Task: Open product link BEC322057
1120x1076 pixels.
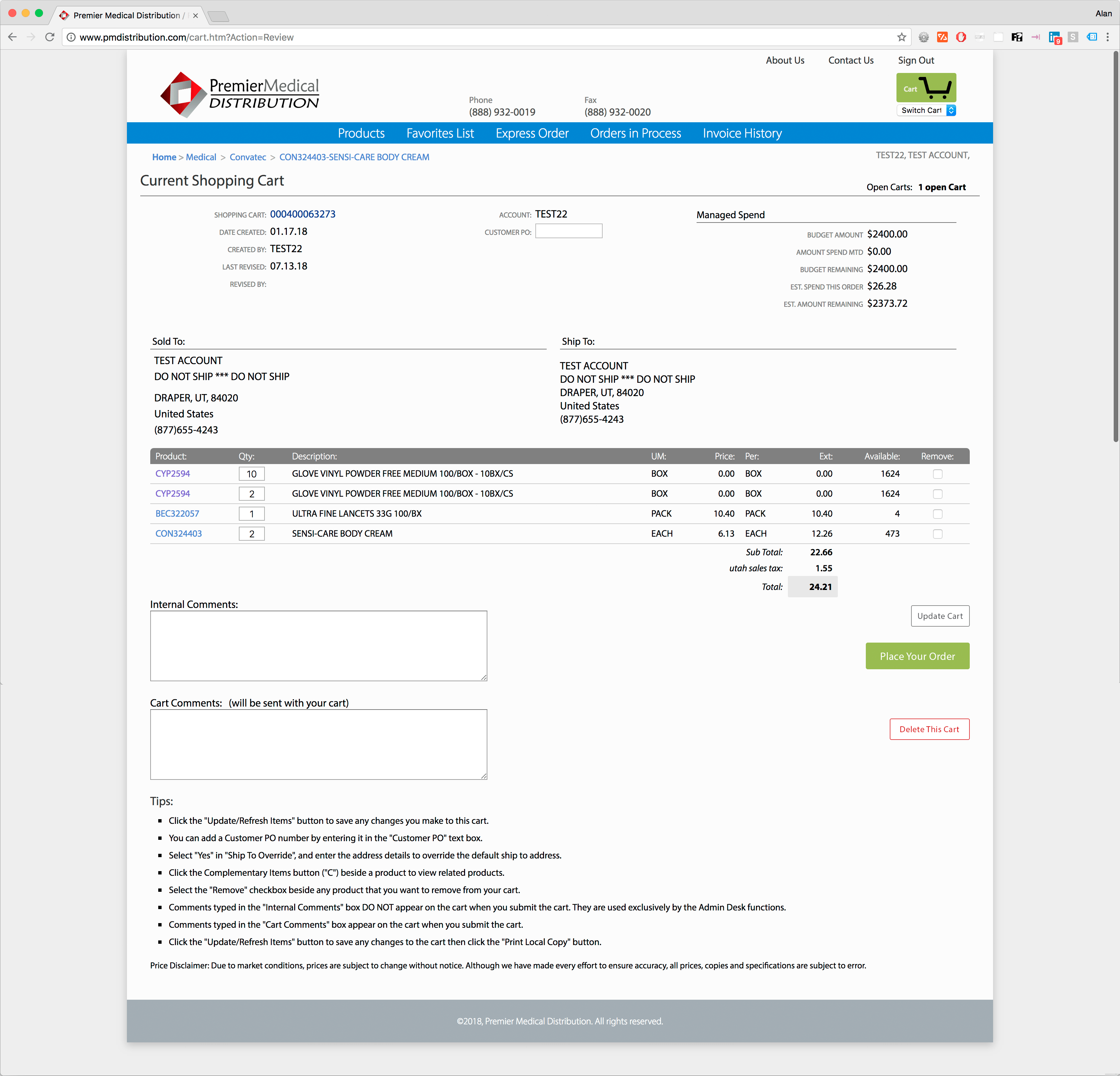Action: point(177,514)
